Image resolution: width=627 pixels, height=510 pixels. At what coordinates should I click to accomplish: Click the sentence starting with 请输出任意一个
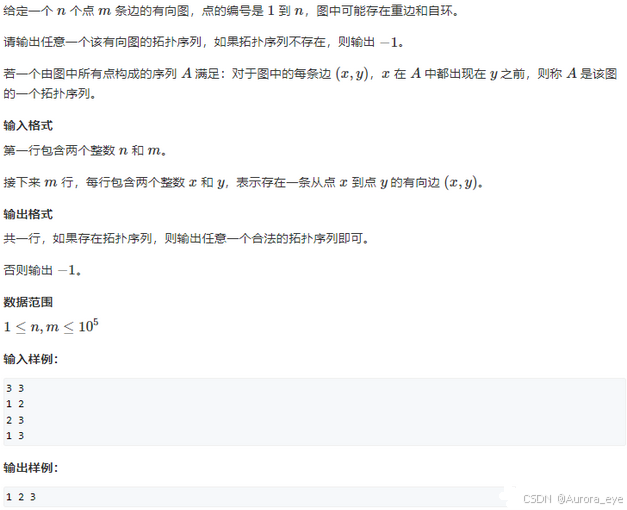click(204, 42)
